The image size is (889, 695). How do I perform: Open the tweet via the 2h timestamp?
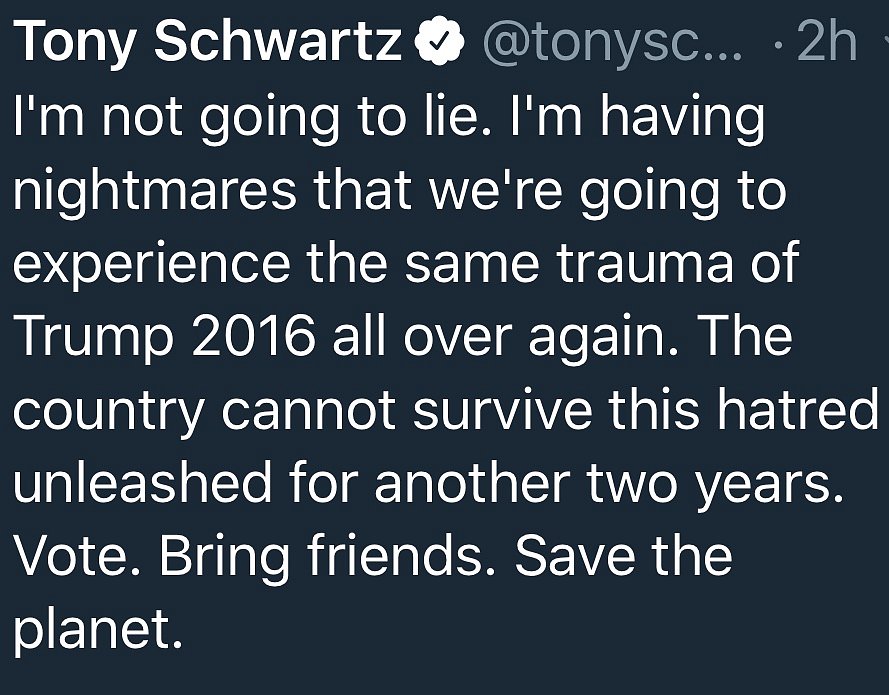point(826,41)
